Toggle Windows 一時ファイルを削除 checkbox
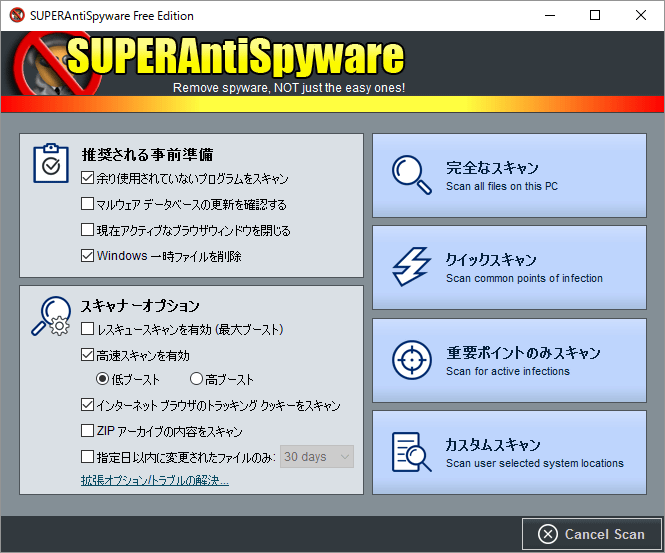Screen dimensions: 665x553 coord(87,255)
